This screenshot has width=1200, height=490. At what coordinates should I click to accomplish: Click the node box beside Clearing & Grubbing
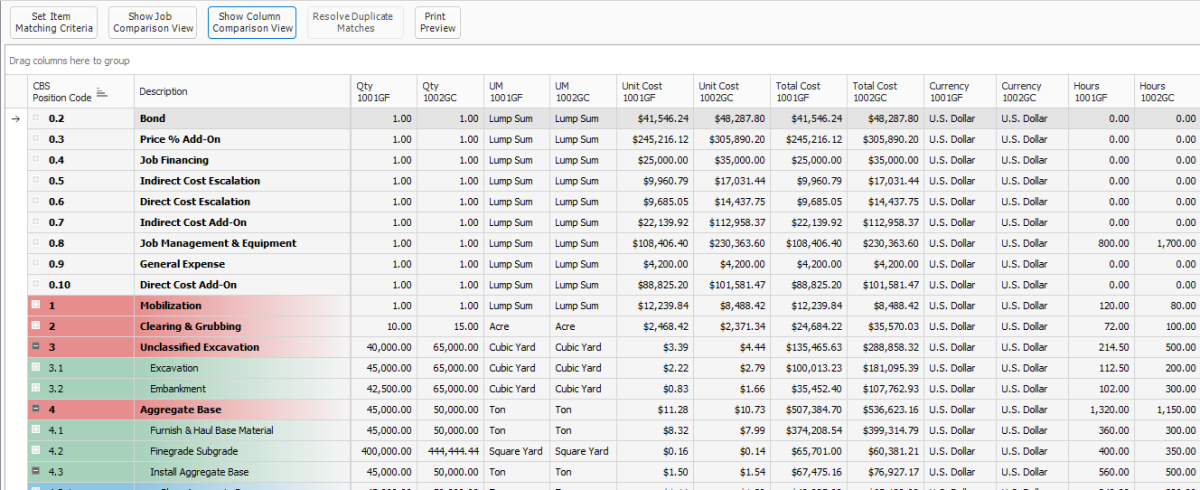click(x=36, y=326)
